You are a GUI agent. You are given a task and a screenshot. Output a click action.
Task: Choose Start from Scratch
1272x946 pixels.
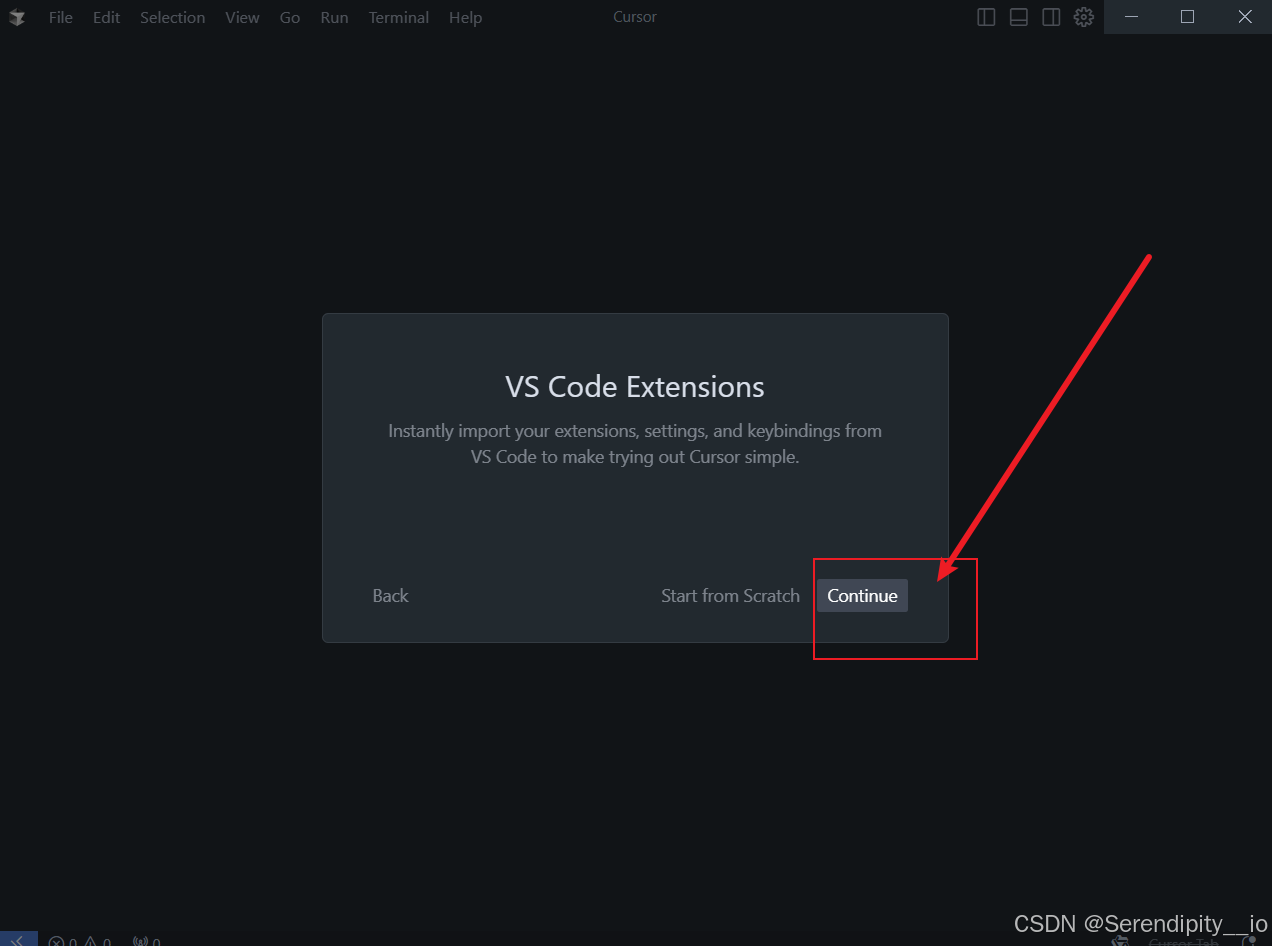[730, 596]
